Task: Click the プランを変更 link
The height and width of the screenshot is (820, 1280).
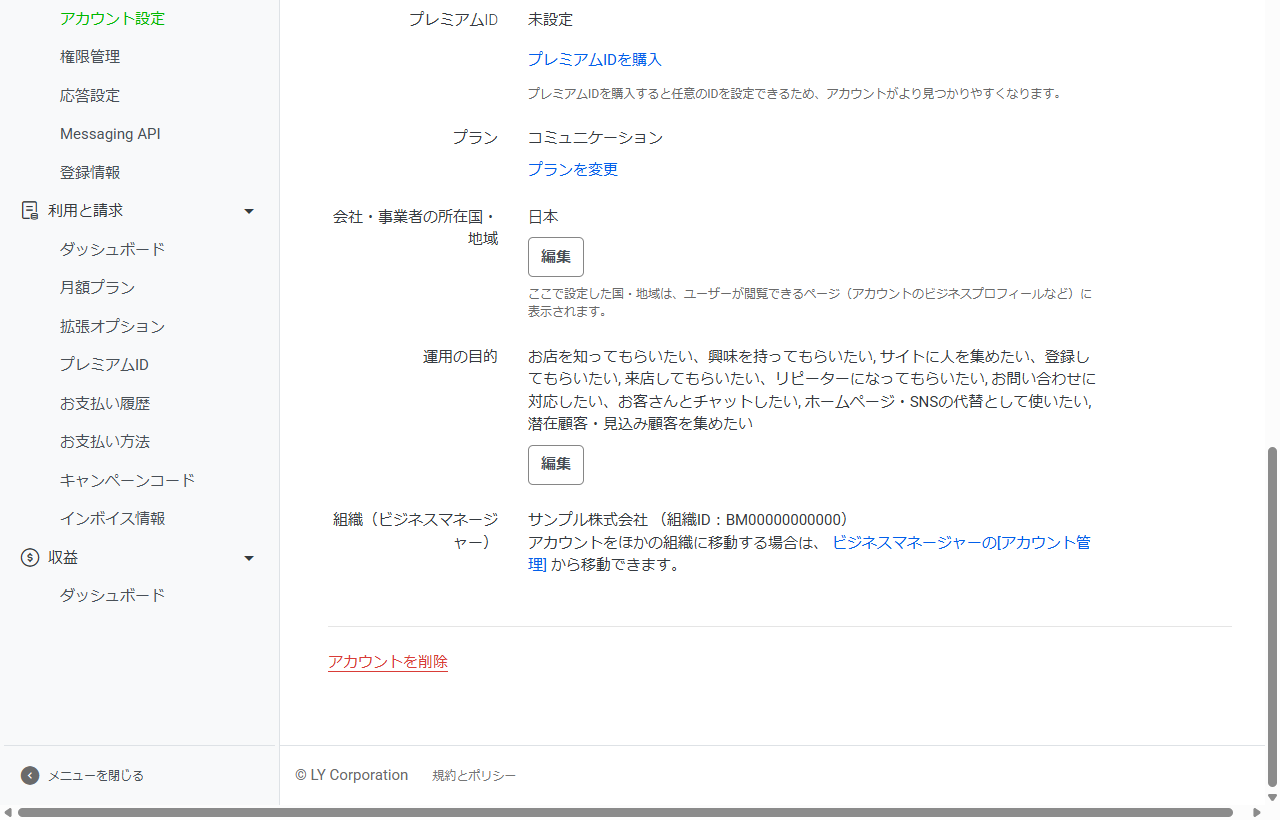Action: point(573,169)
